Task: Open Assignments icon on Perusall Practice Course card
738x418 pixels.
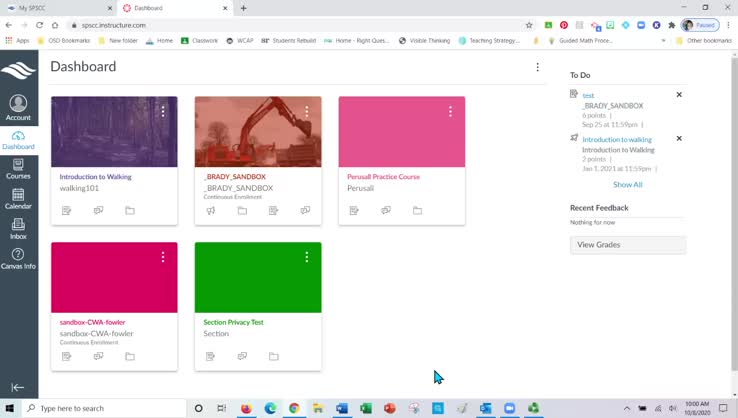Action: pyautogui.click(x=354, y=210)
